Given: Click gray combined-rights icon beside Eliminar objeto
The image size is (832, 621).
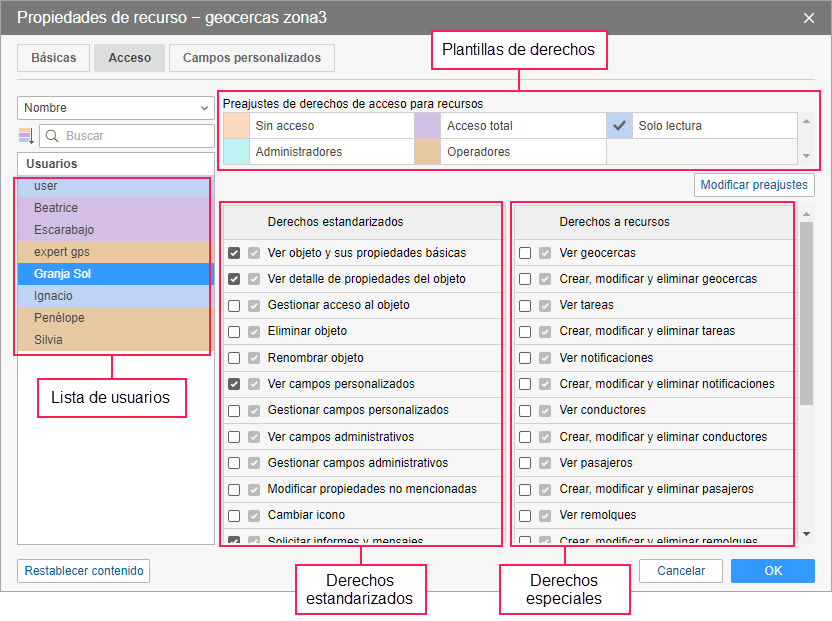Looking at the screenshot, I should click(254, 332).
